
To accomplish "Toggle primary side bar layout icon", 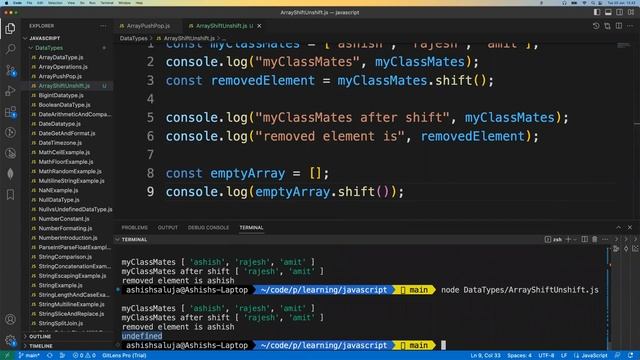I will (x=597, y=12).
